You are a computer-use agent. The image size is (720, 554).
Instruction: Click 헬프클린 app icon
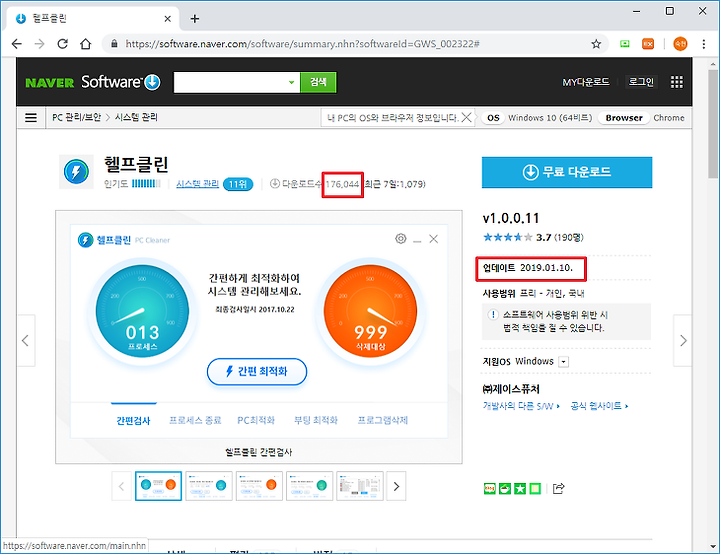coord(76,172)
